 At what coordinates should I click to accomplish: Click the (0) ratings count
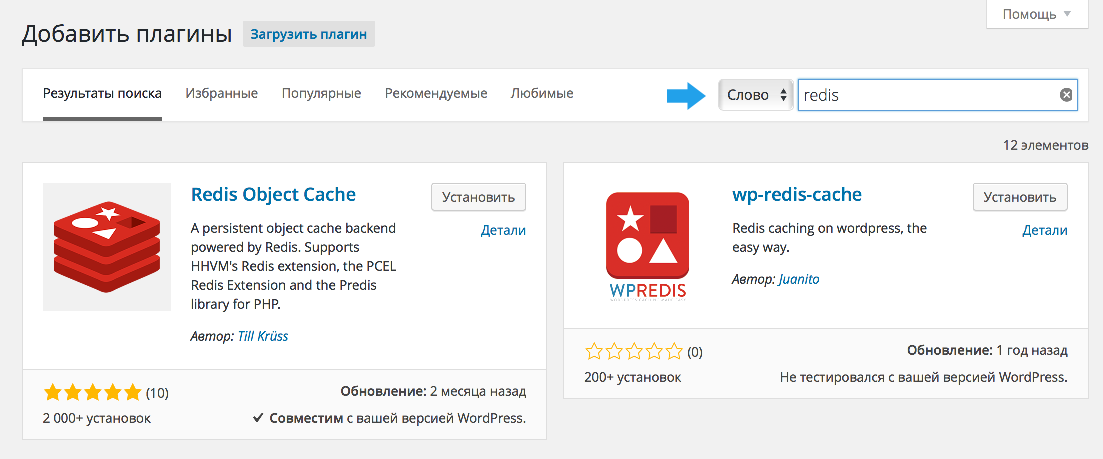pos(694,351)
